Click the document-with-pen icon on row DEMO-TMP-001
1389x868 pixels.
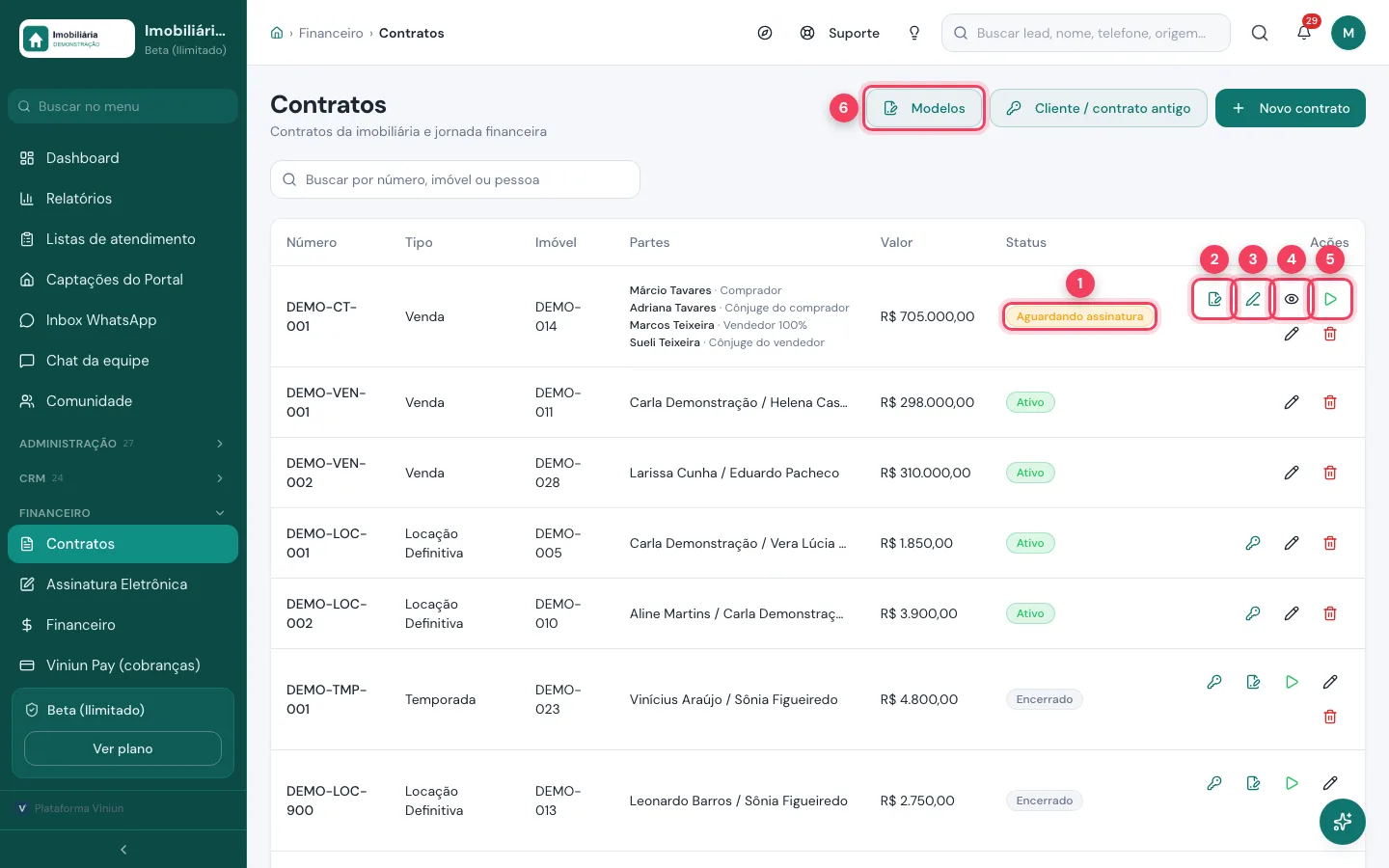pyautogui.click(x=1253, y=682)
